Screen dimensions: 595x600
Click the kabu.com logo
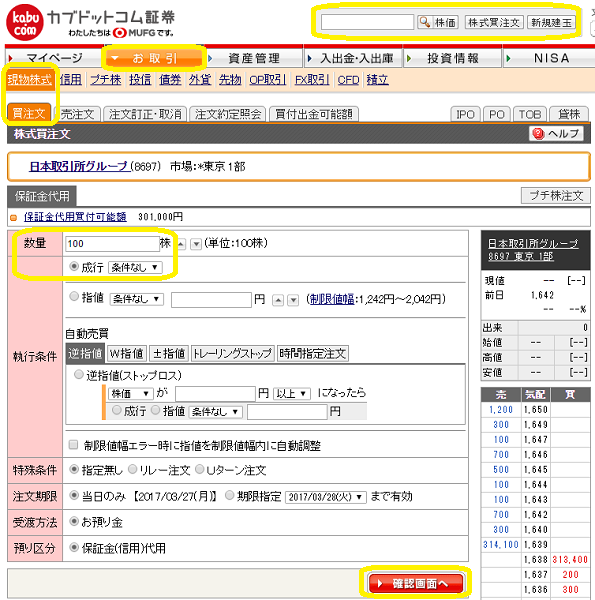pyautogui.click(x=24, y=23)
